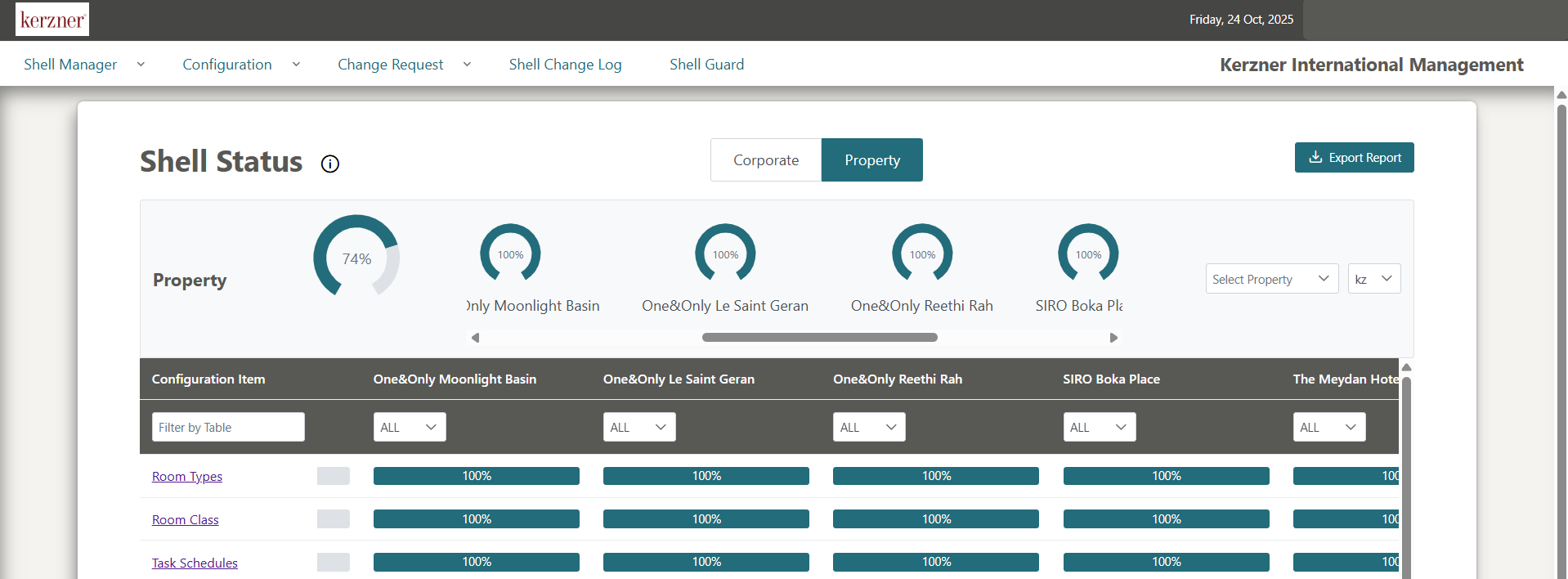Image resolution: width=1568 pixels, height=579 pixels.
Task: Click the One&Only Reethi Rah gauge
Action: pos(922,254)
